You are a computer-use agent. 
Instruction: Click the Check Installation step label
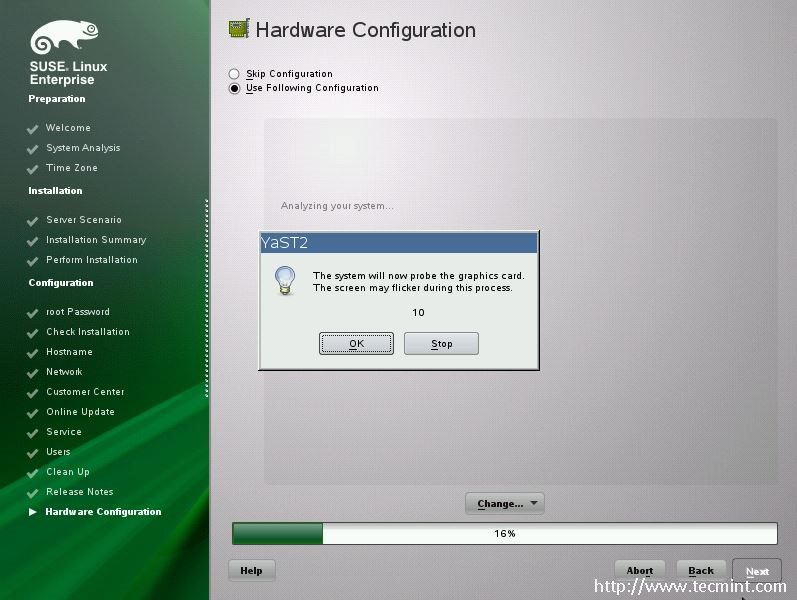(x=88, y=332)
